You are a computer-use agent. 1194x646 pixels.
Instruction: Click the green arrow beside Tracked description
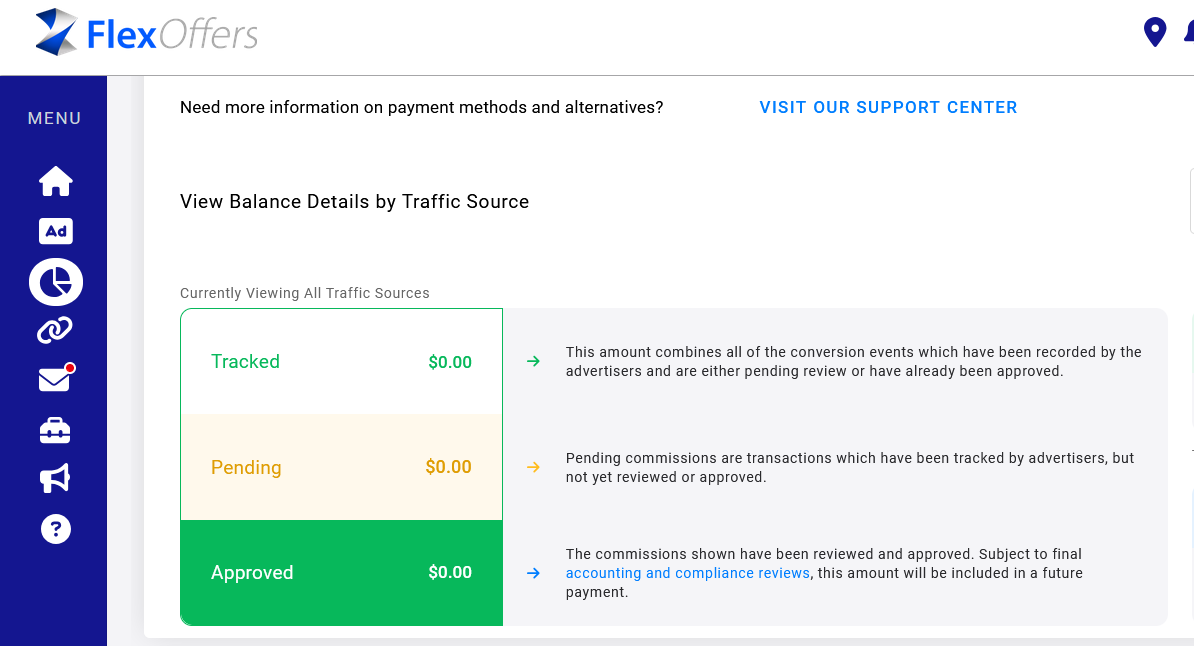(x=533, y=362)
